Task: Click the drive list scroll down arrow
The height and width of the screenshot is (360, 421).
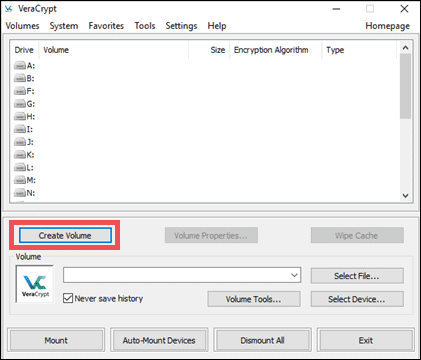Action: (405, 196)
